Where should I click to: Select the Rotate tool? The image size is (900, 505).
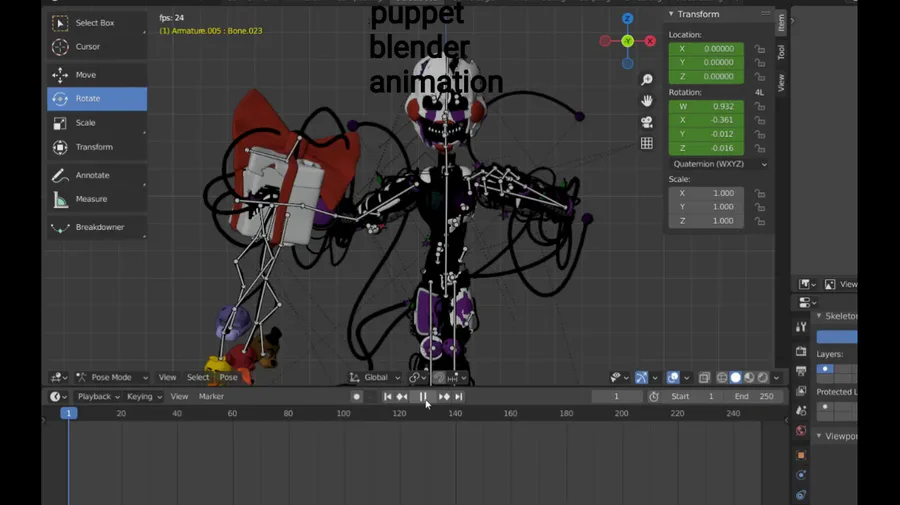(97, 99)
